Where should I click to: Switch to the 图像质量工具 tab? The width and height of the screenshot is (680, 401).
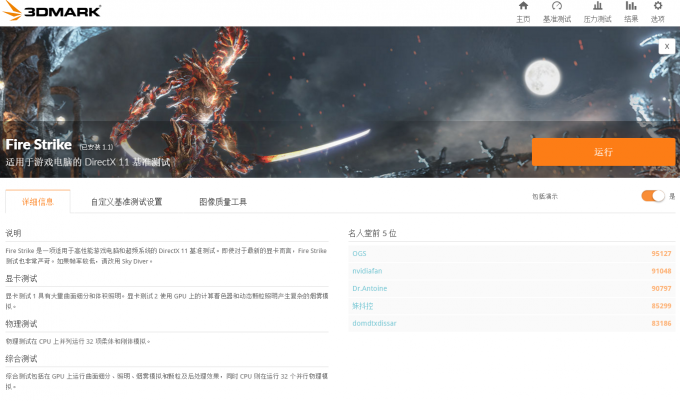point(223,202)
